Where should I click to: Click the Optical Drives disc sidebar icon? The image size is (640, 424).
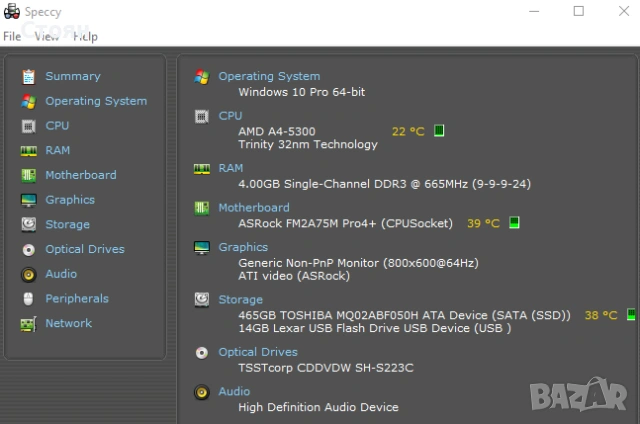tap(29, 250)
